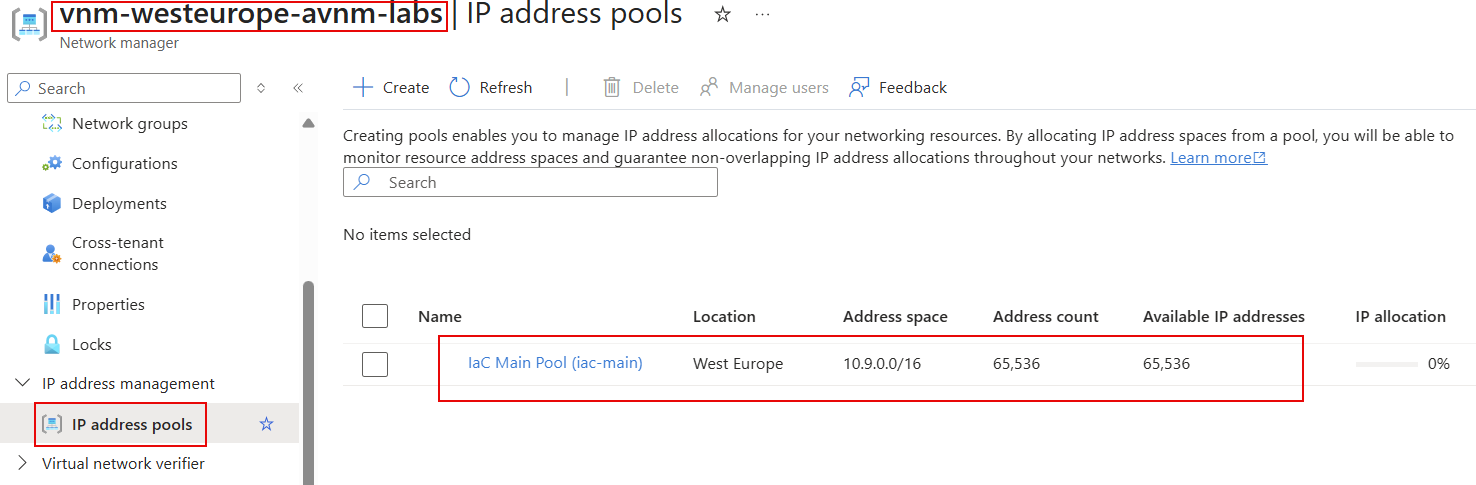Click the Delete button label

point(656,88)
